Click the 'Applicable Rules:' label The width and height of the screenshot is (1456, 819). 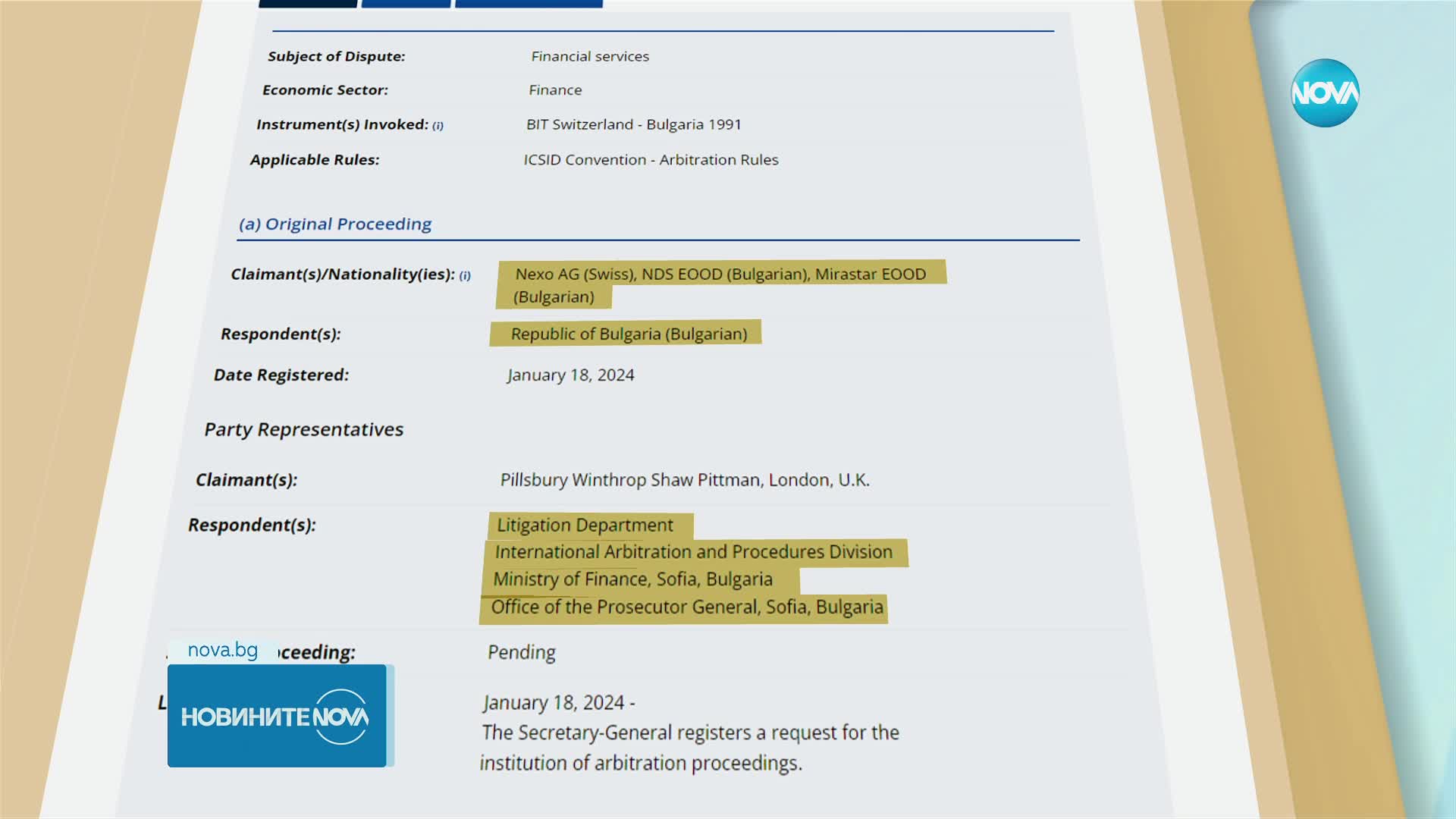click(315, 159)
